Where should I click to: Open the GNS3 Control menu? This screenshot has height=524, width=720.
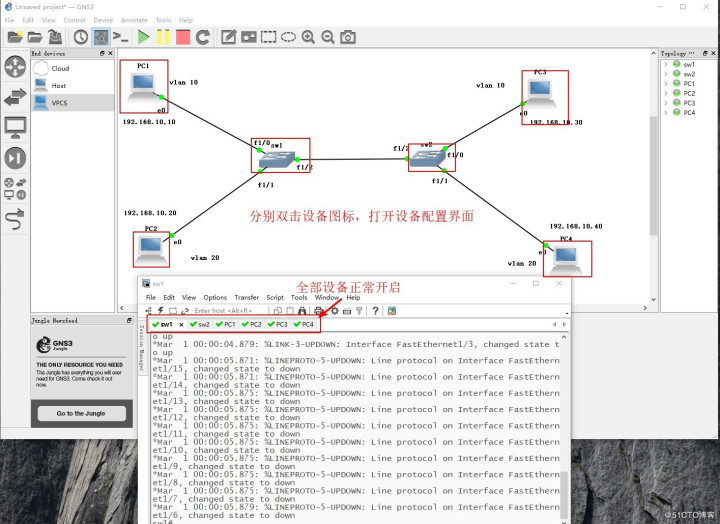click(x=74, y=20)
